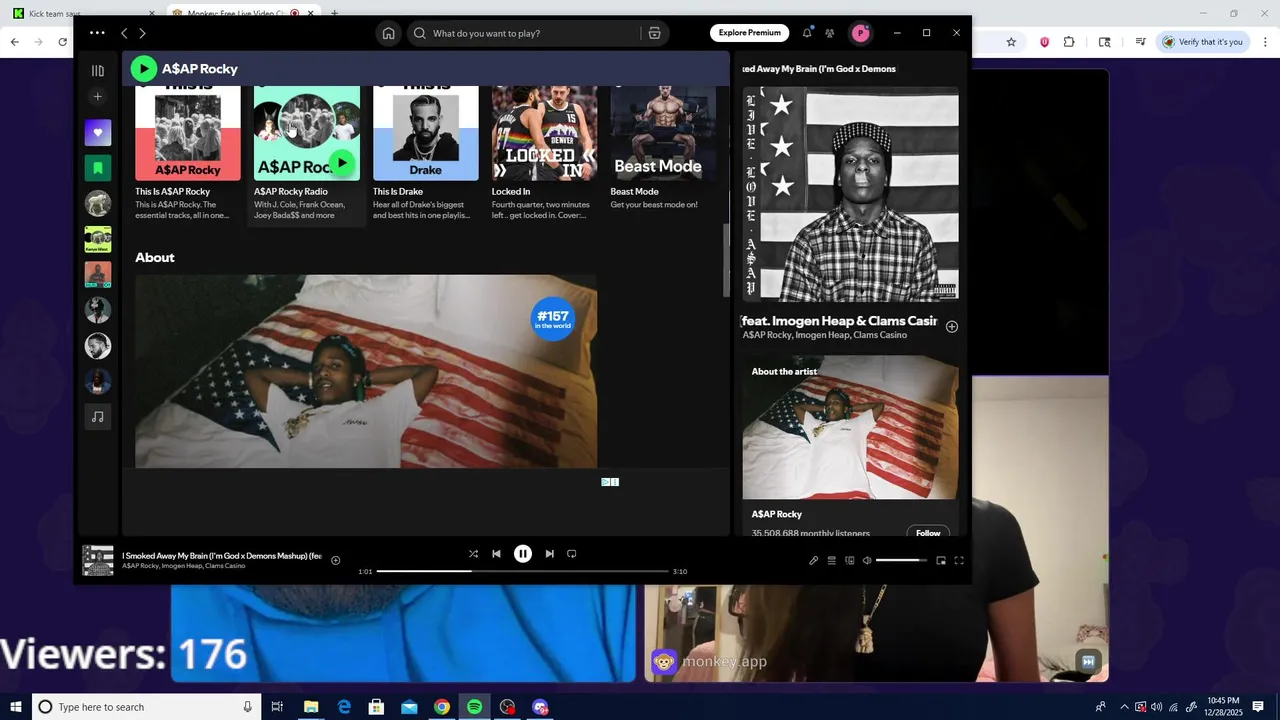Click the 'A$AP Rocky, Imogen Heap, Clams Casino' artists link in the right panel
Viewport: 1280px width, 720px height.
coord(825,335)
